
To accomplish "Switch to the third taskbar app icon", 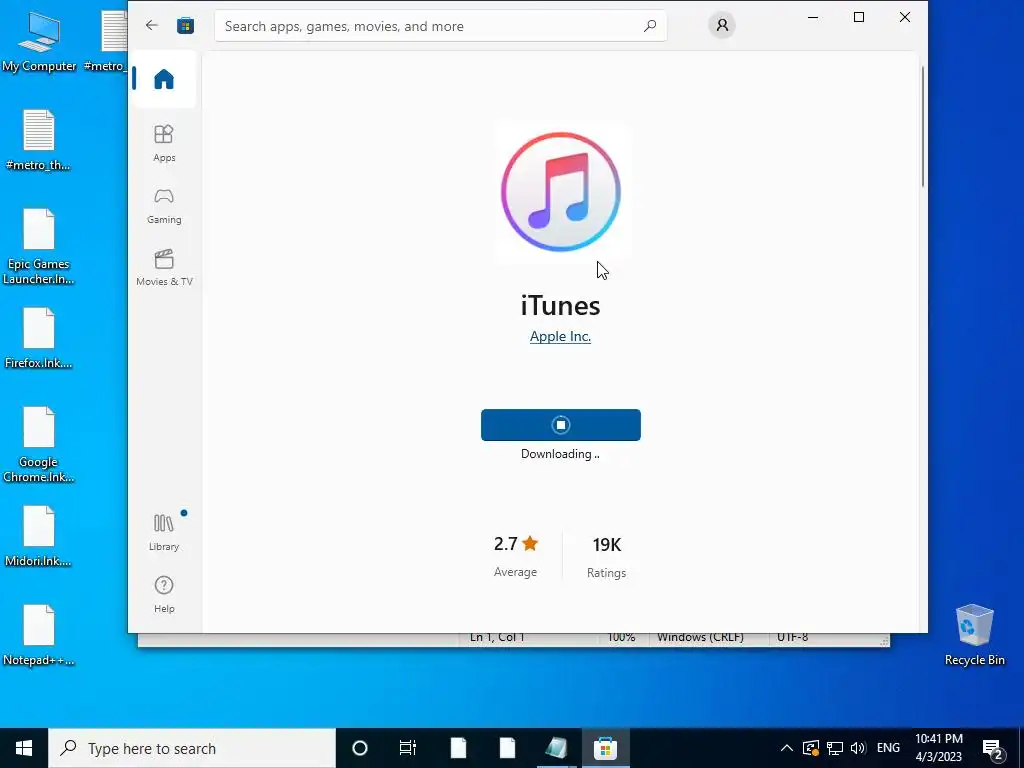I will pos(556,748).
